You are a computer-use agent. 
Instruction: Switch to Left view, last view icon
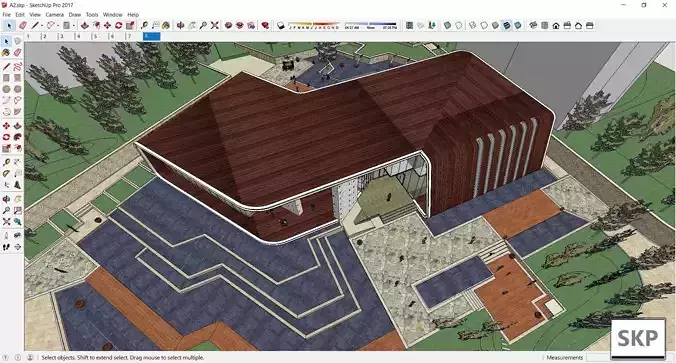click(x=590, y=25)
